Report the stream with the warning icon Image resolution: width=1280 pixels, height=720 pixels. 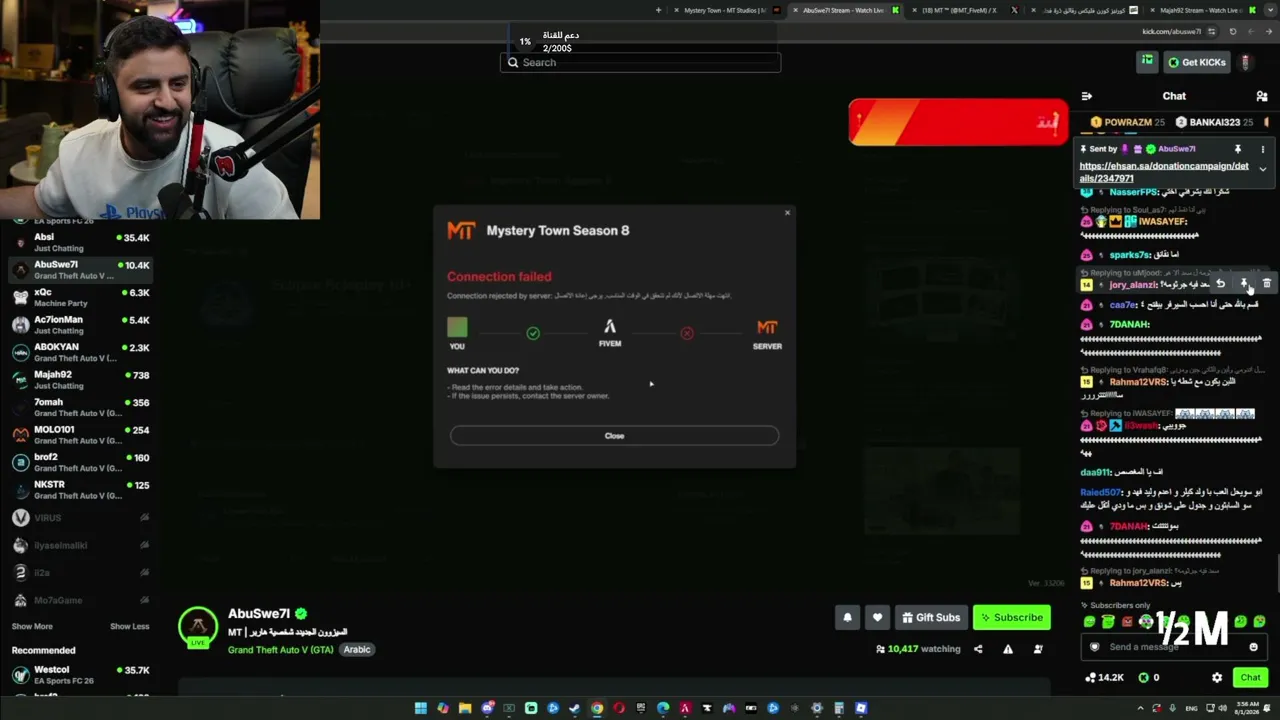[x=1008, y=649]
